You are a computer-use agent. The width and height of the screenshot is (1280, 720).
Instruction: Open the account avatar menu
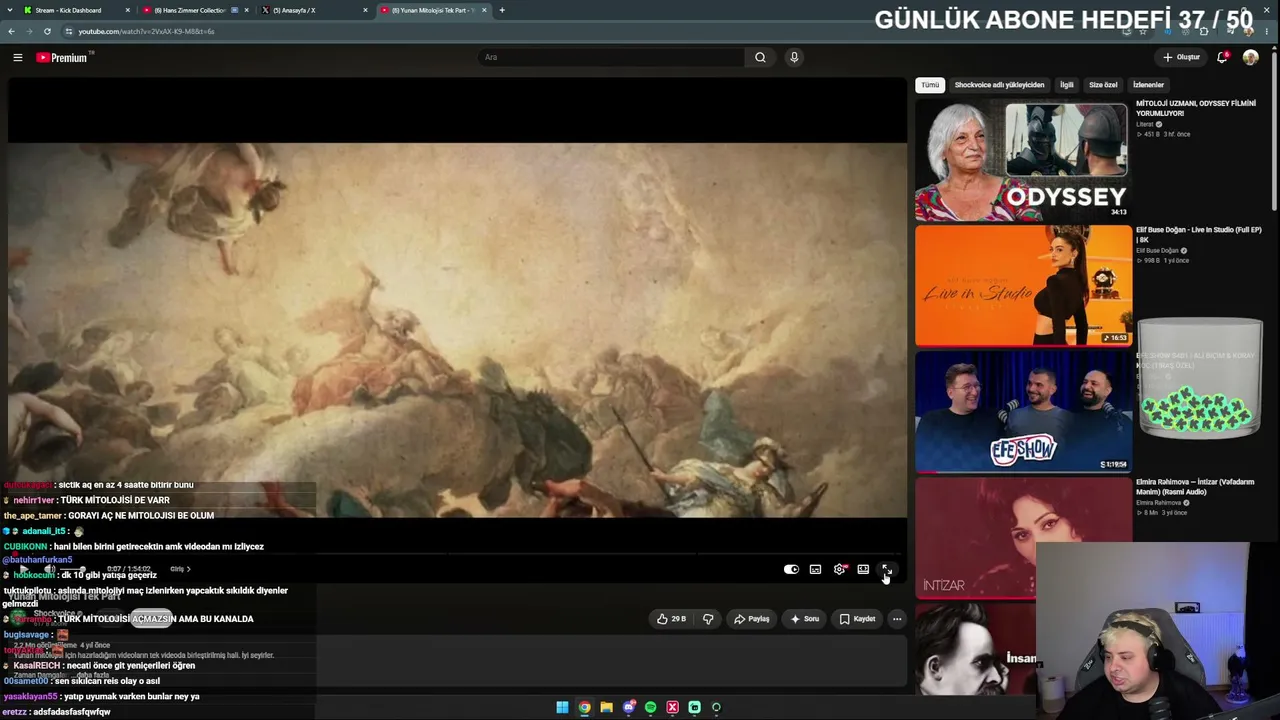point(1250,57)
